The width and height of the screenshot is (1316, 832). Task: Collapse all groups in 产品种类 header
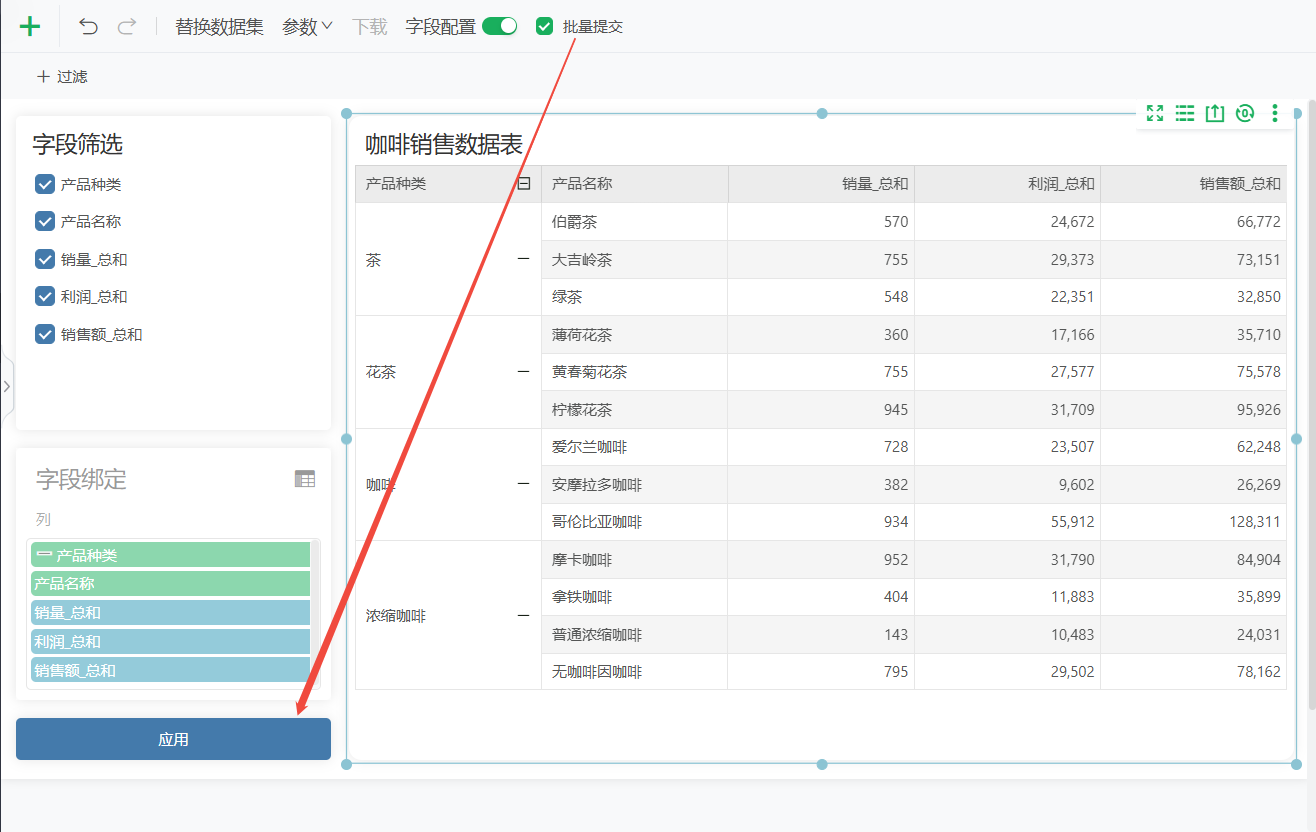point(523,183)
